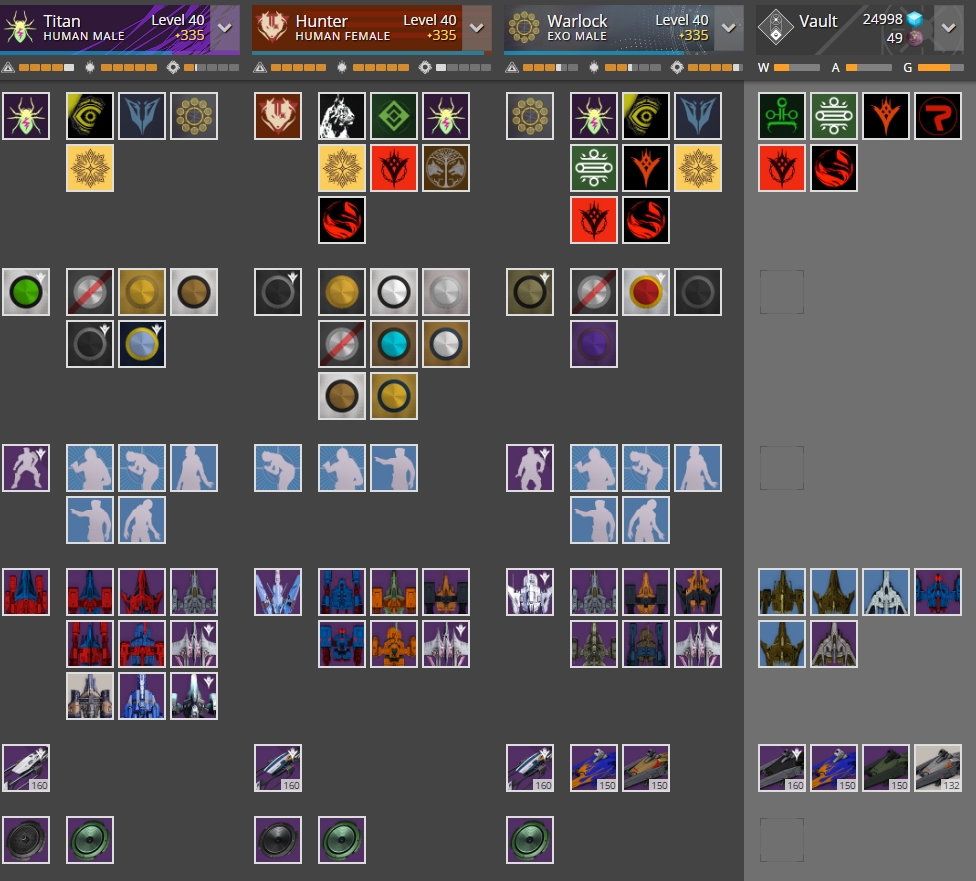Pick Hunter's brown Iron Banner tree emblem
The image size is (976, 881).
click(446, 168)
